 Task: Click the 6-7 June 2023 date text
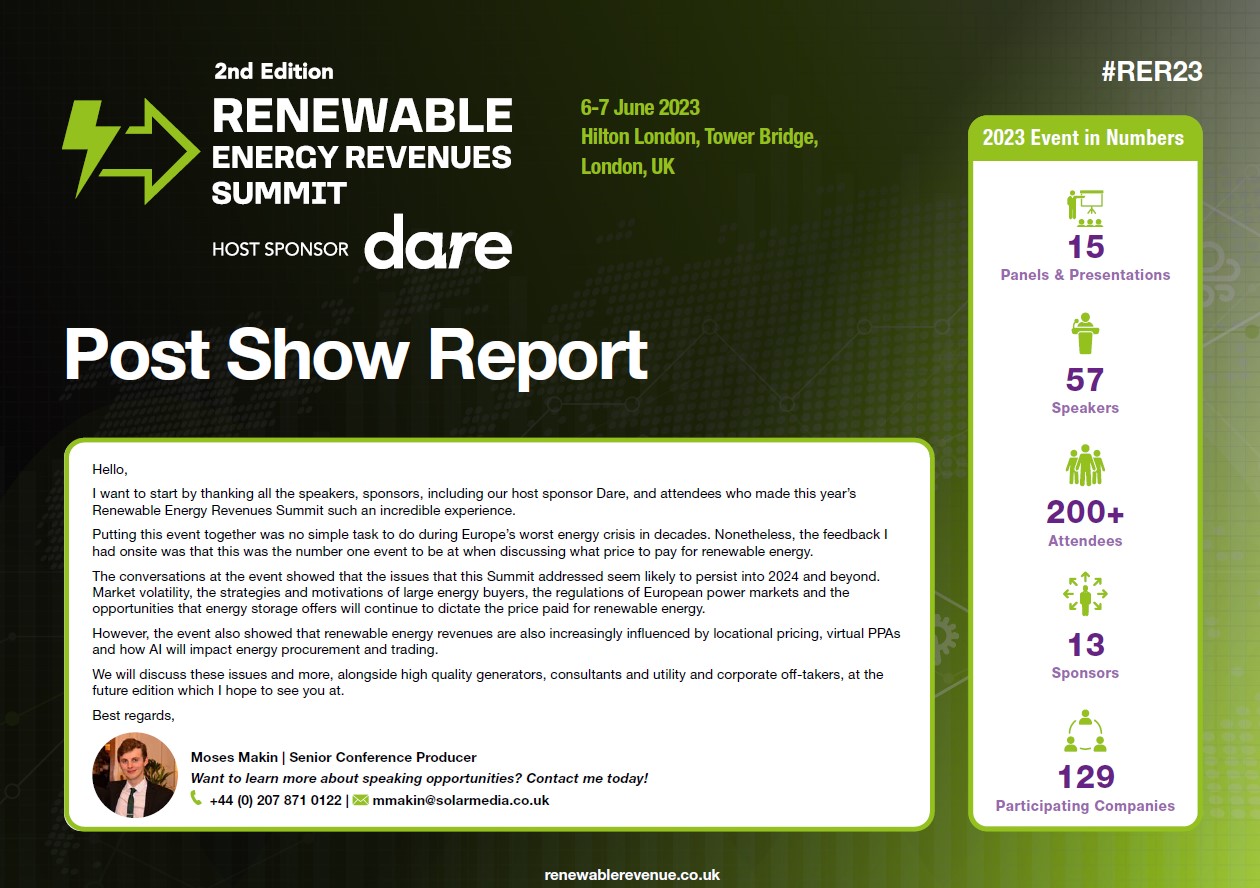[640, 107]
